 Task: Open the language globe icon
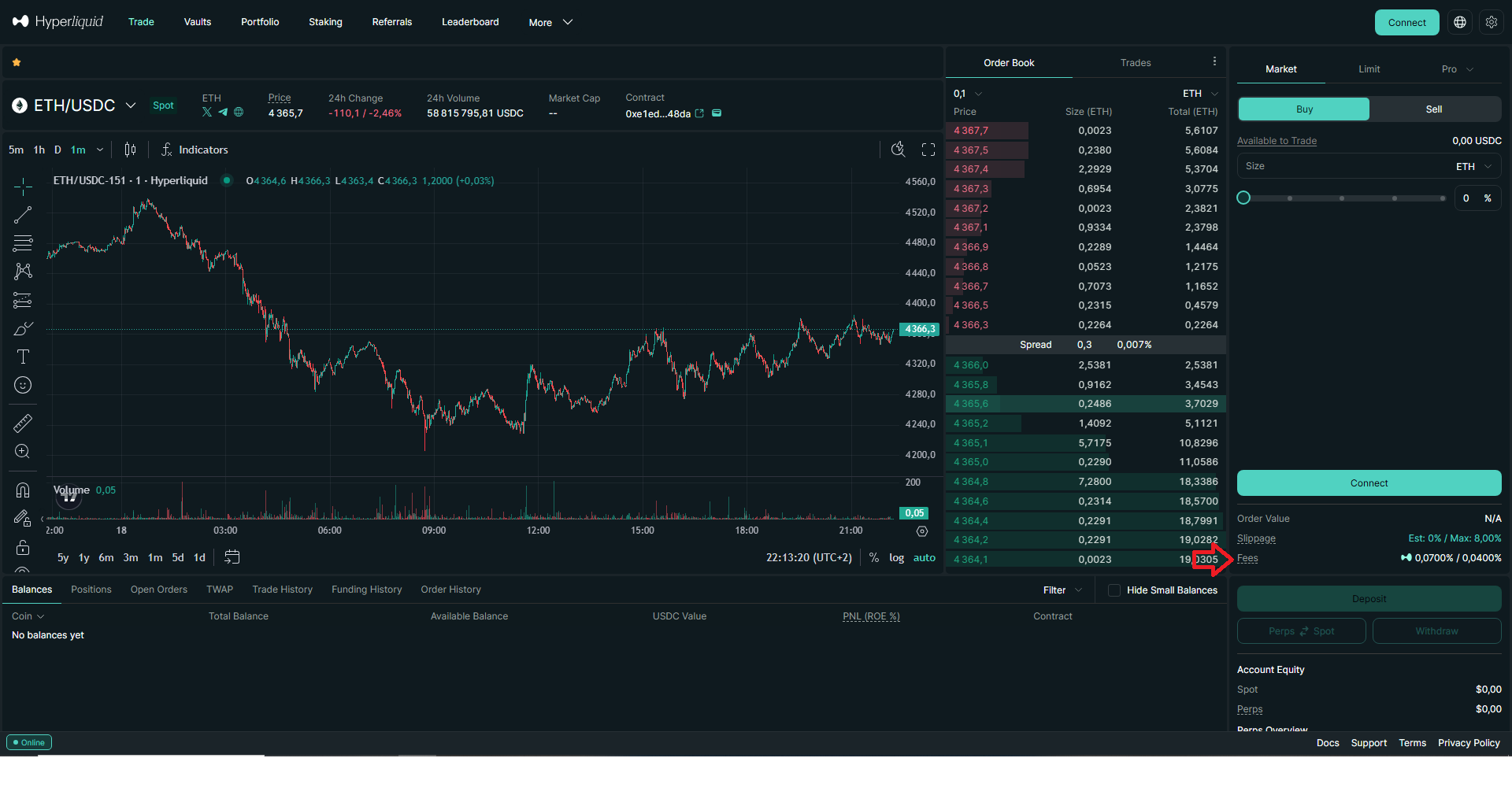(1460, 22)
